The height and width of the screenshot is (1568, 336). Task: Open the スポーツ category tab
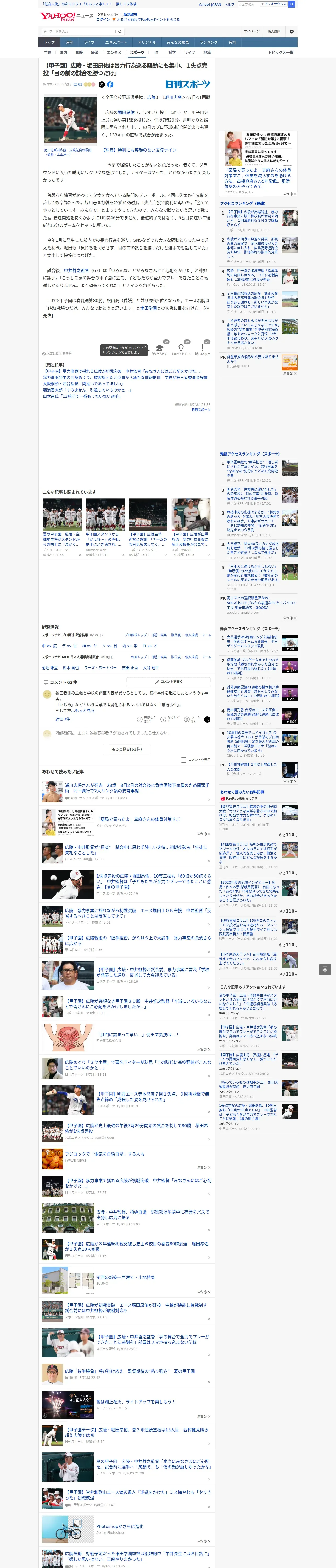click(x=137, y=52)
